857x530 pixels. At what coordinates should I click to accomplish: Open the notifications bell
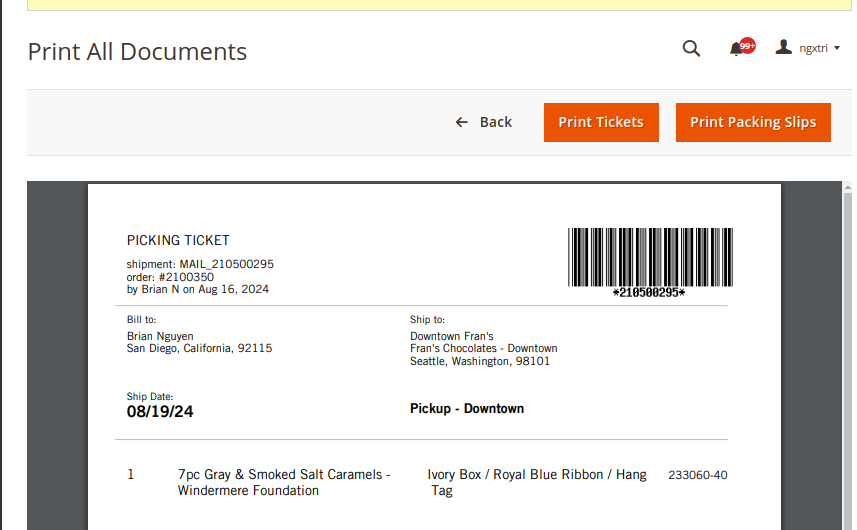(737, 48)
